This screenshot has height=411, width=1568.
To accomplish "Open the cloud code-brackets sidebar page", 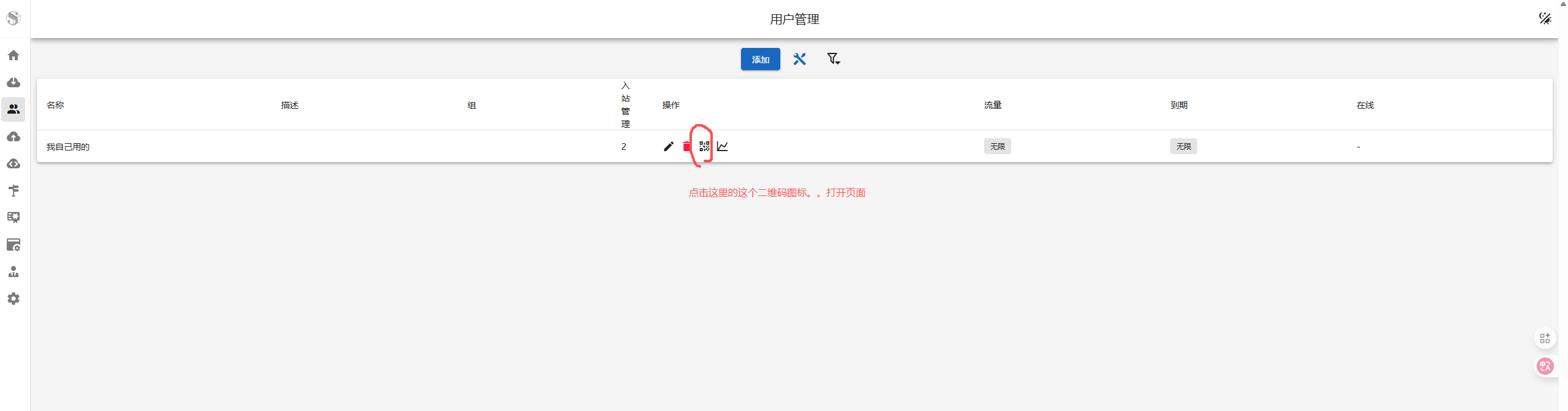I will (14, 163).
